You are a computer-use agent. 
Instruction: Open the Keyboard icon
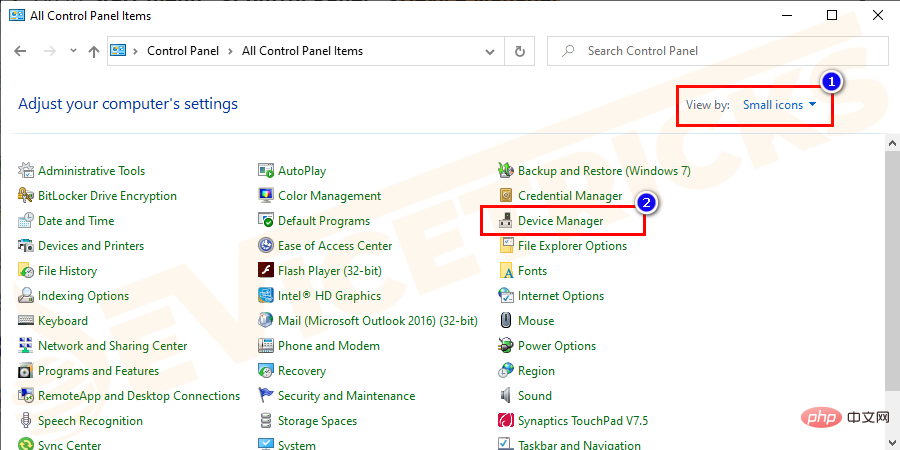click(26, 320)
